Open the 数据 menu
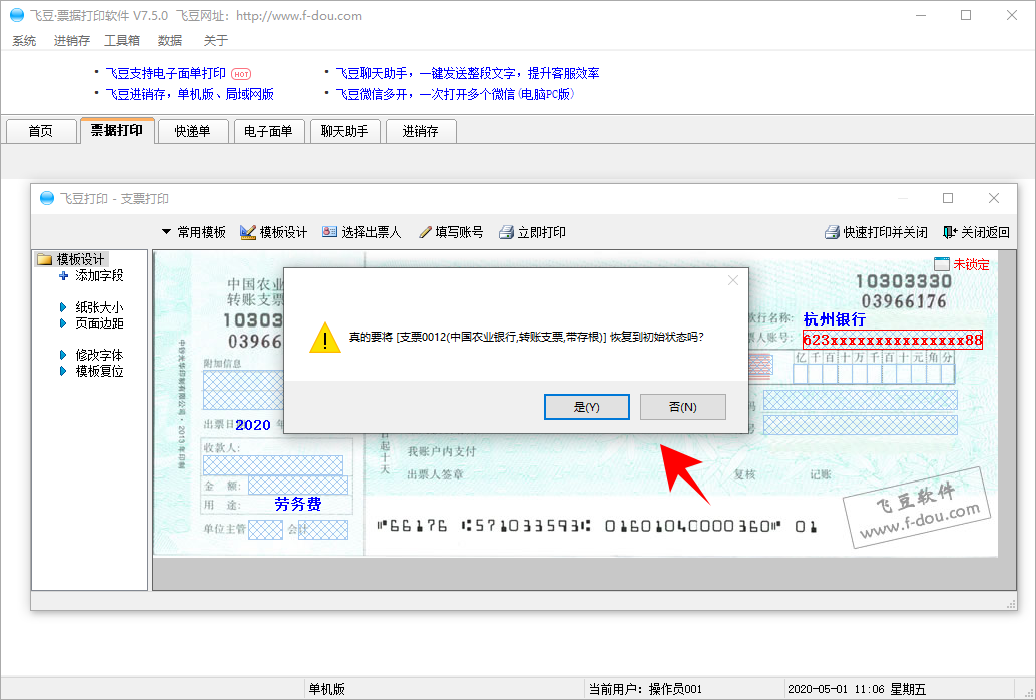Screen dimensions: 1036x700 [170, 40]
